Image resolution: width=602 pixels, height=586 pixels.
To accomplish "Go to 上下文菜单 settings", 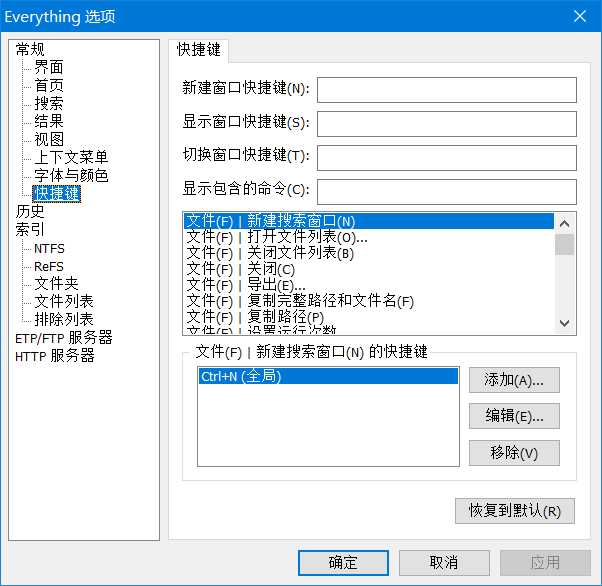I will pyautogui.click(x=71, y=157).
